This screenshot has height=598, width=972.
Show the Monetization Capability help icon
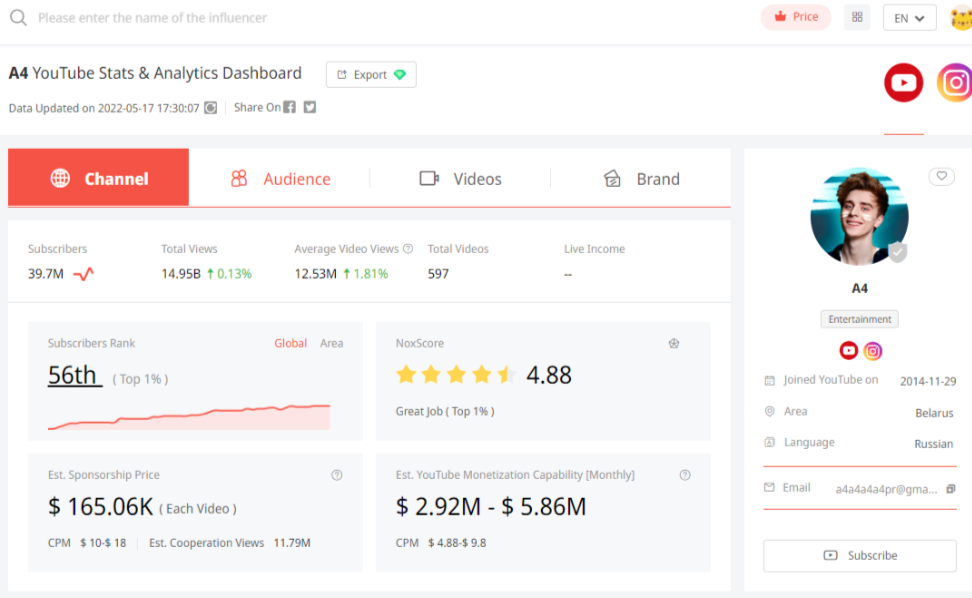click(x=685, y=475)
